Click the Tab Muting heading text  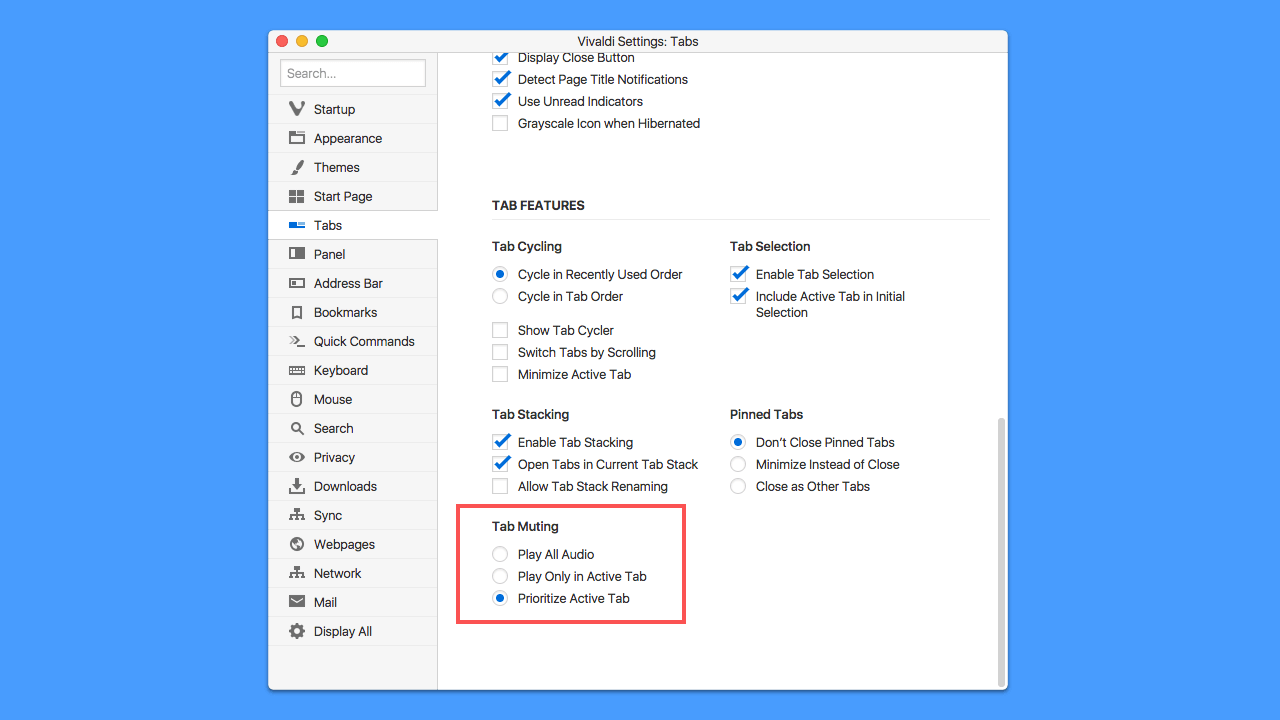525,526
